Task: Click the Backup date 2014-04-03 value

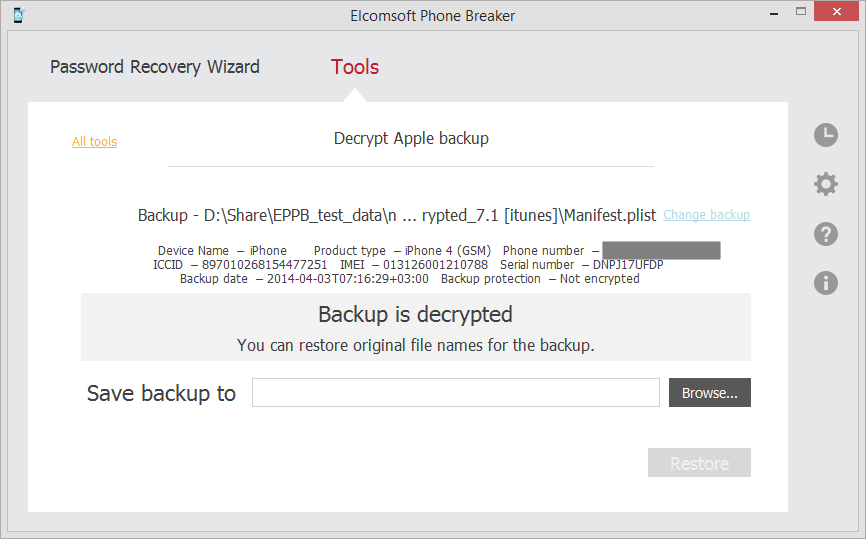Action: tap(348, 279)
